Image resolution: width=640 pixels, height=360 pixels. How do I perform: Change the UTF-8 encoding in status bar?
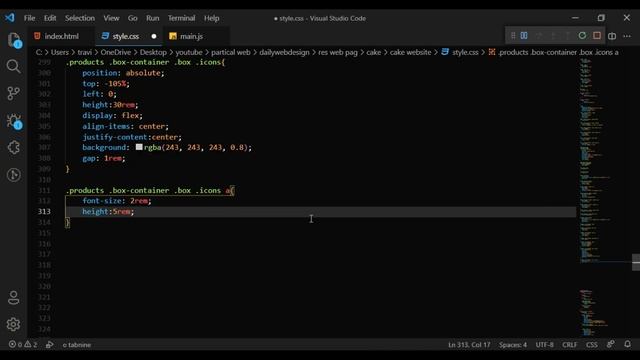(544, 344)
